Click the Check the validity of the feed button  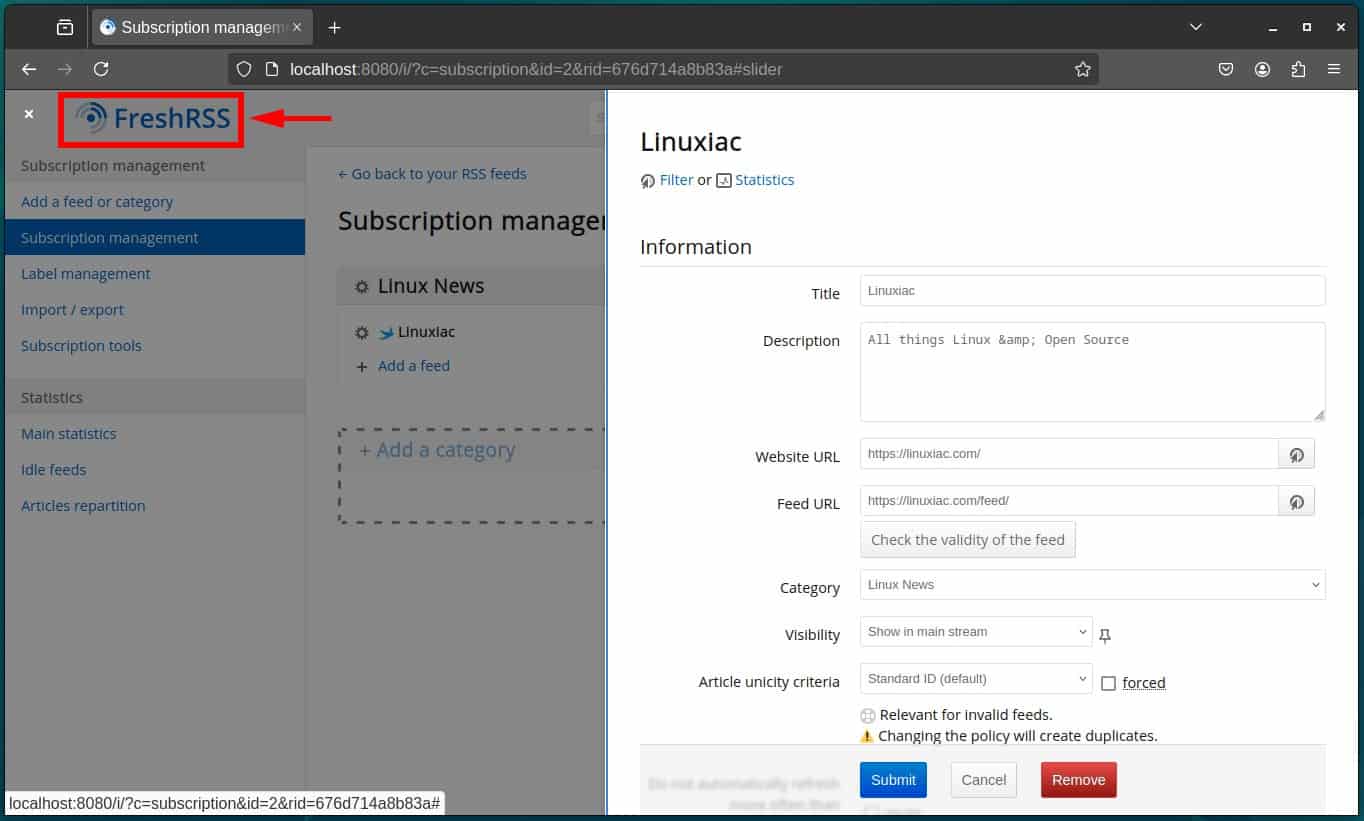click(x=967, y=539)
